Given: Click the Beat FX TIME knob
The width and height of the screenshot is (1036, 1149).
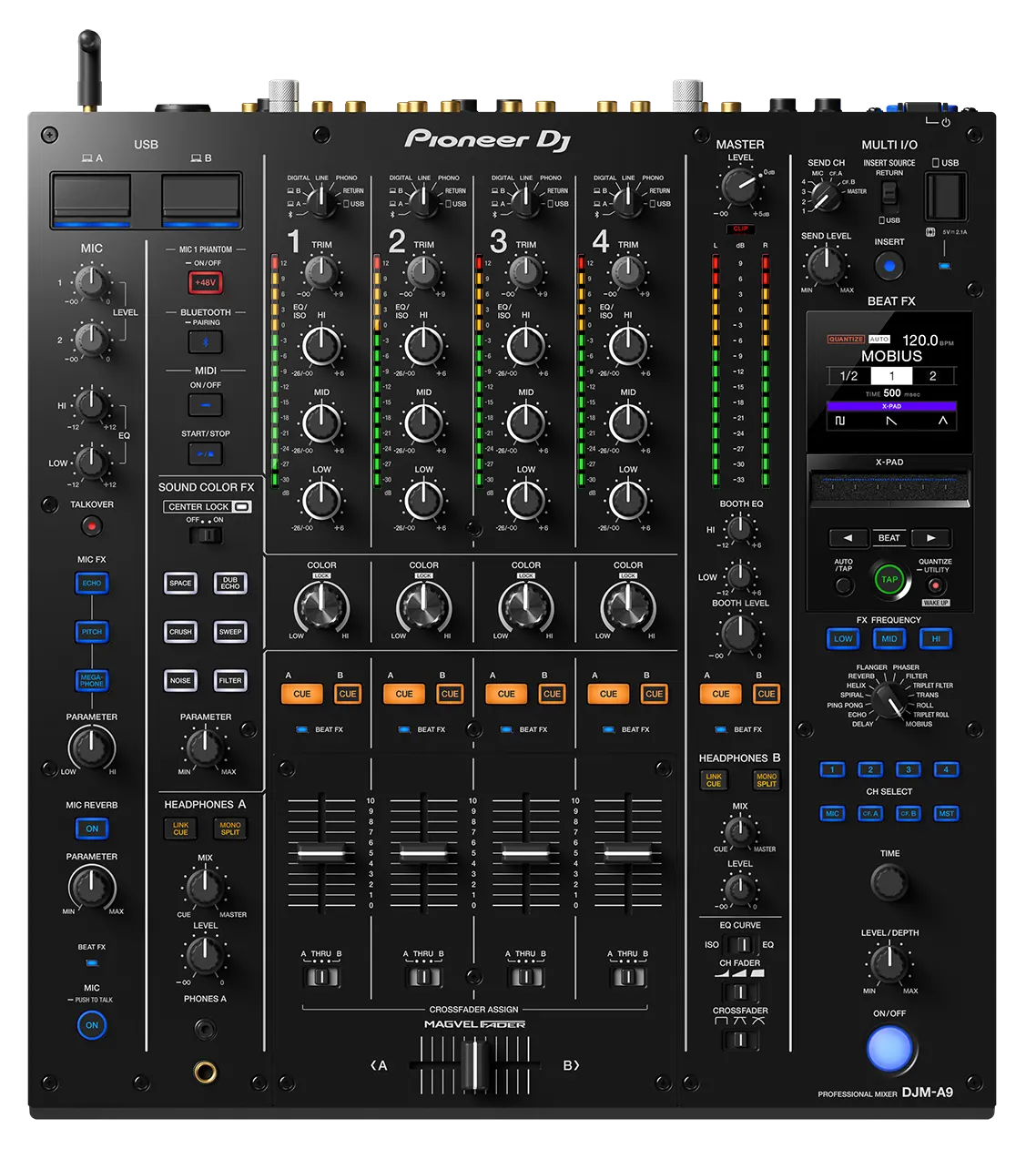Looking at the screenshot, I should point(889,882).
